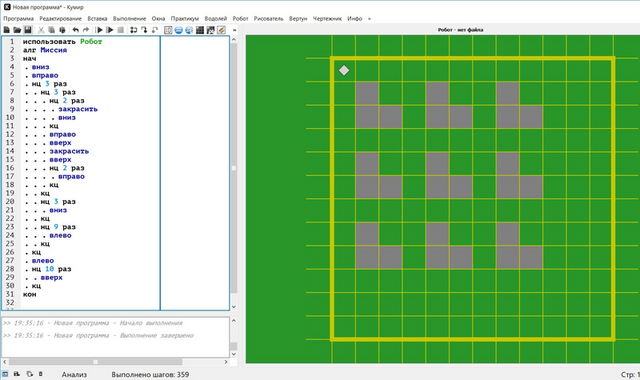This screenshot has width=640, height=380.
Task: Open the Редактирование menu
Action: 60,18
